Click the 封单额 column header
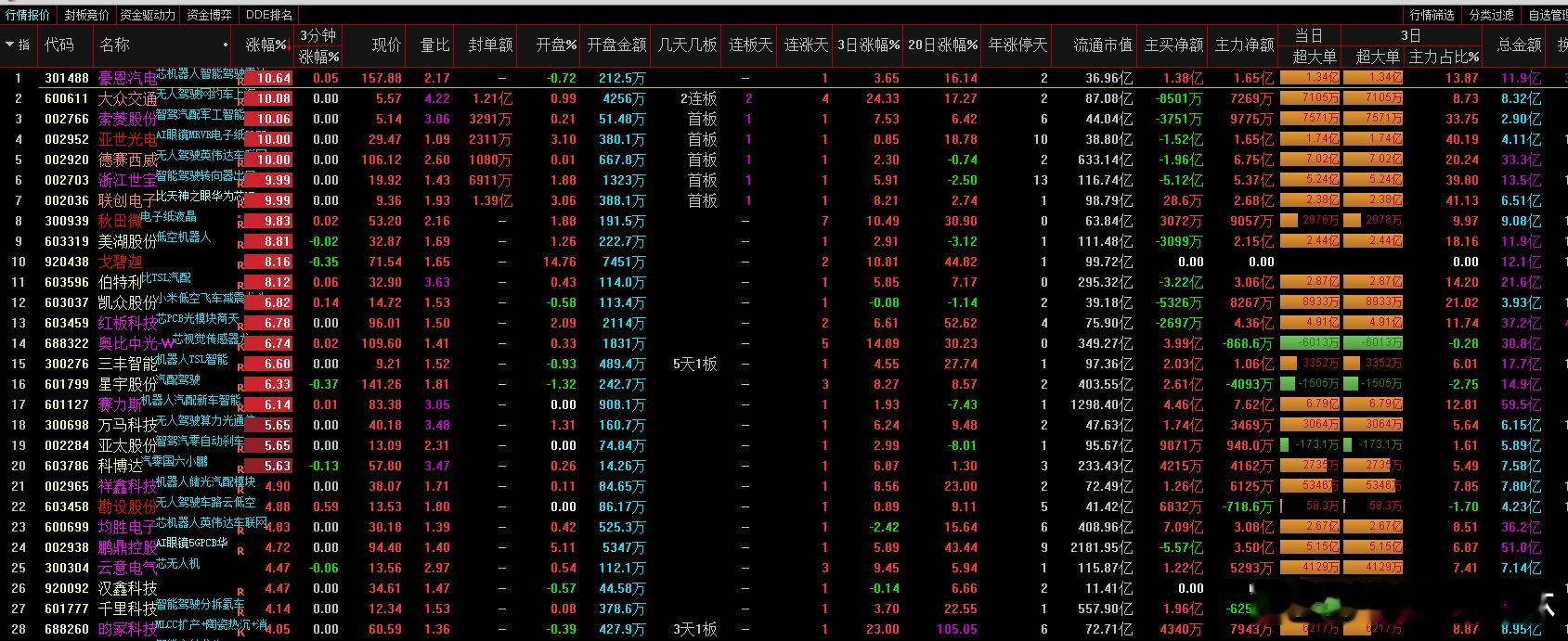Screen dimensions: 1568x641 pos(490,45)
